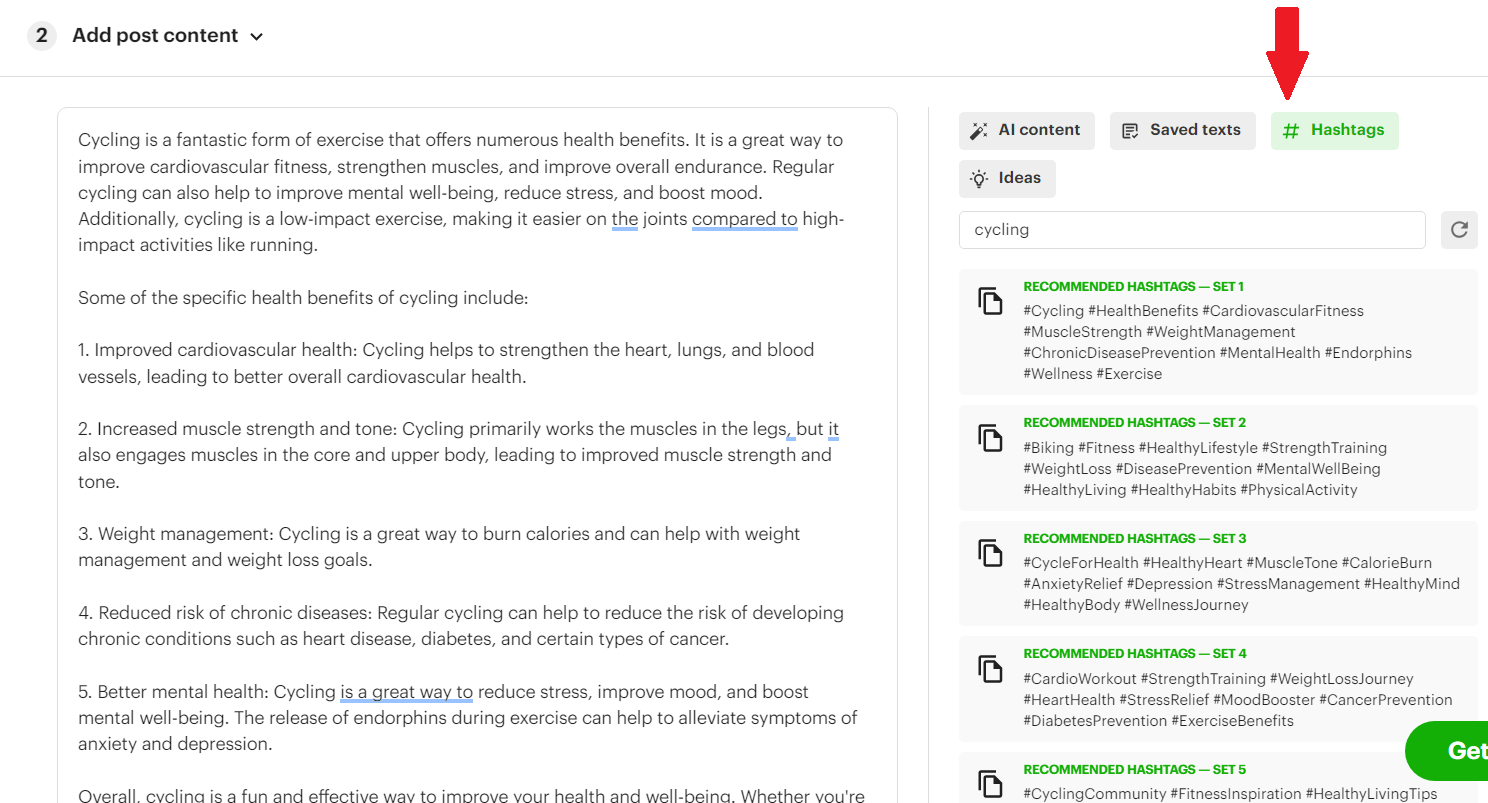Click the Recommended Hashtags — Set 5 heading
The height and width of the screenshot is (803, 1488).
coord(1135,770)
